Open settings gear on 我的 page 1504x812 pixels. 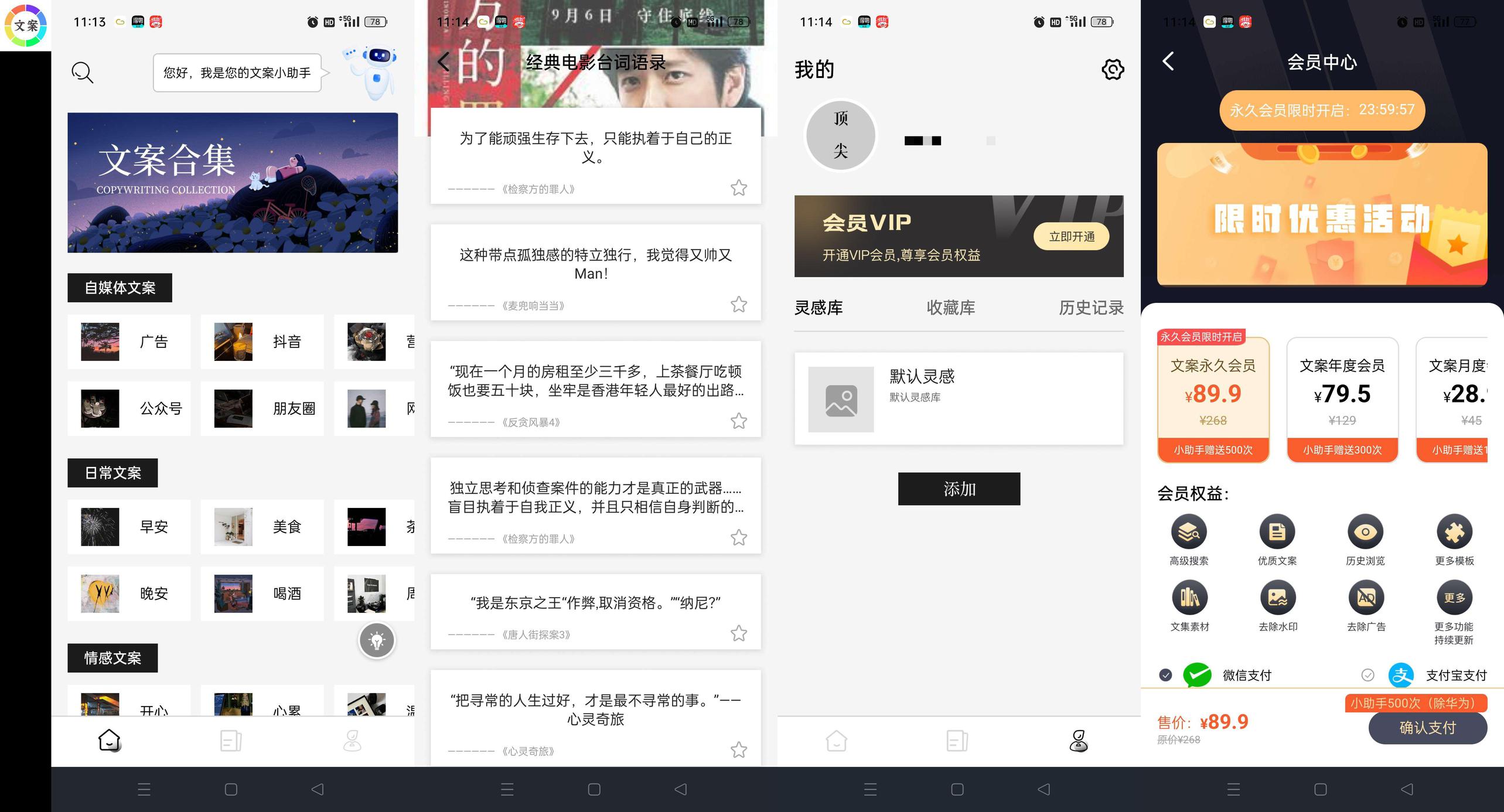[1112, 70]
